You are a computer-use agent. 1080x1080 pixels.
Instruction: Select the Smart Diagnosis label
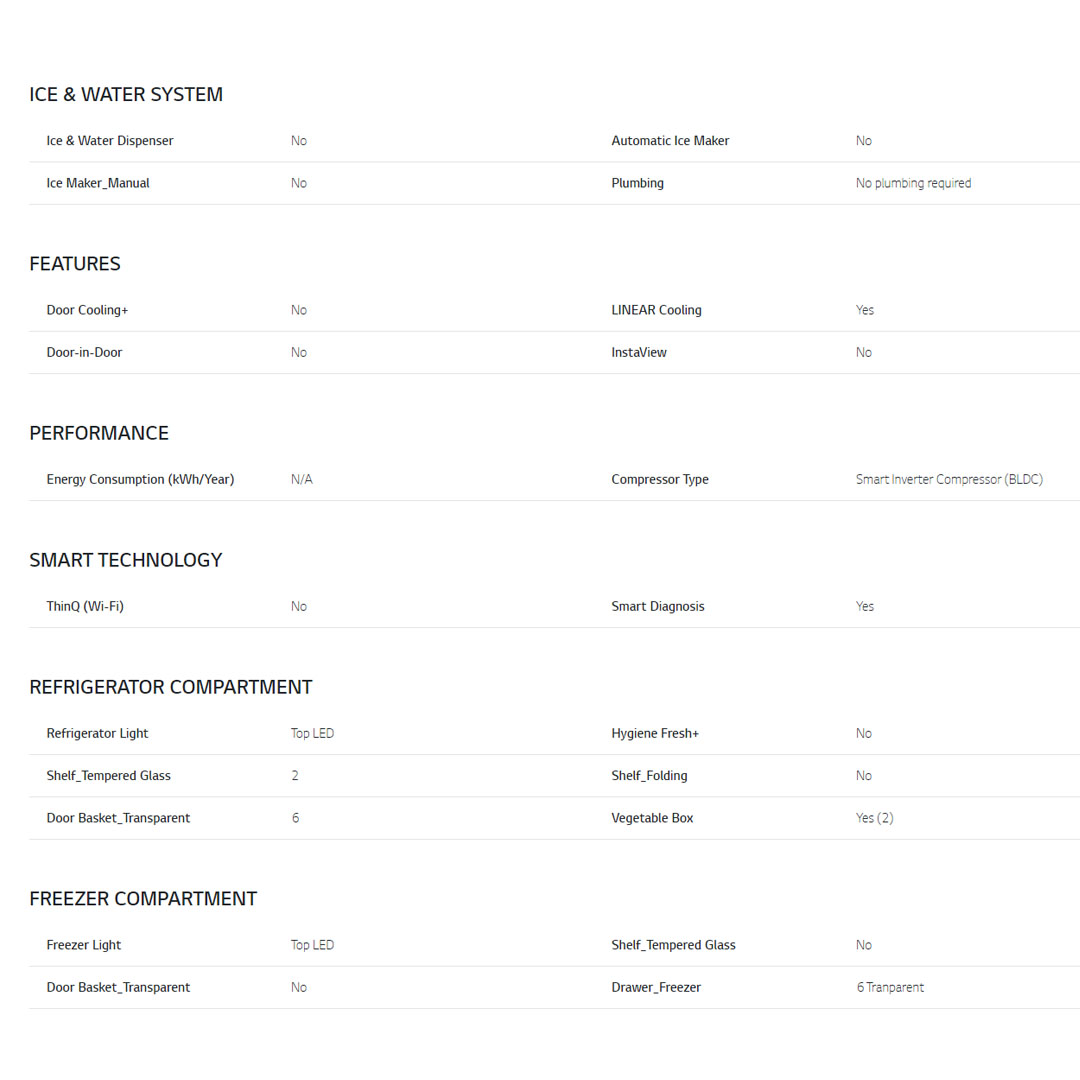[658, 606]
